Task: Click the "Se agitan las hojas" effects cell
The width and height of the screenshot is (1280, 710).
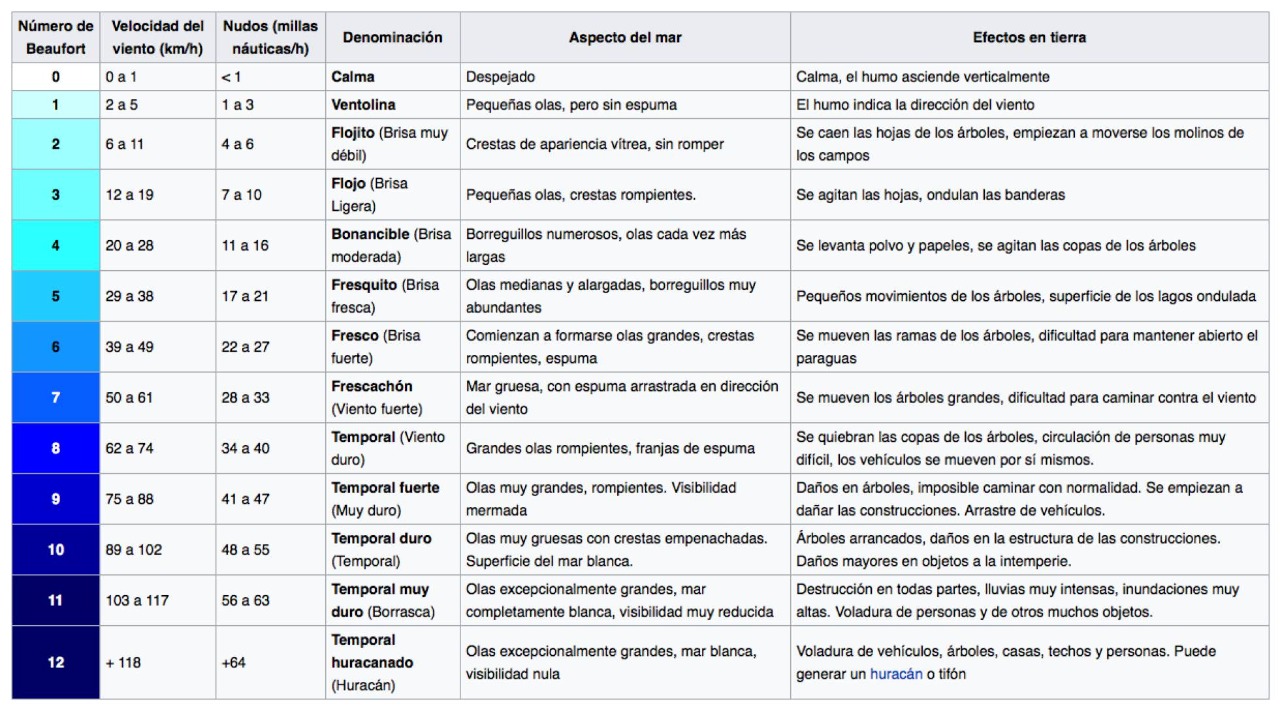Action: tap(930, 195)
